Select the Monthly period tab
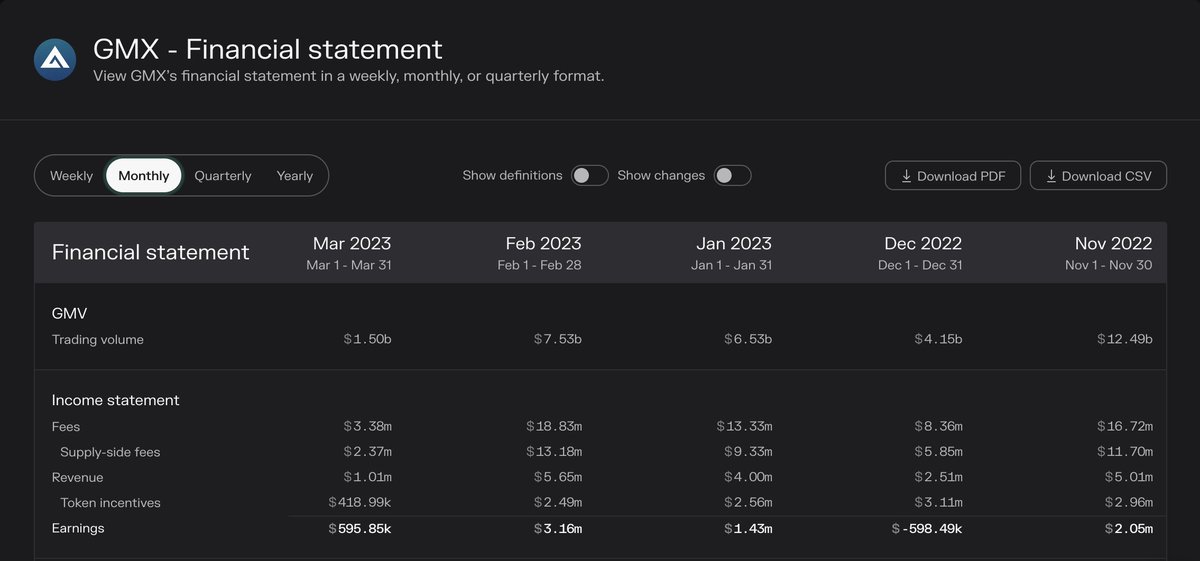Viewport: 1200px width, 561px height. 144,176
